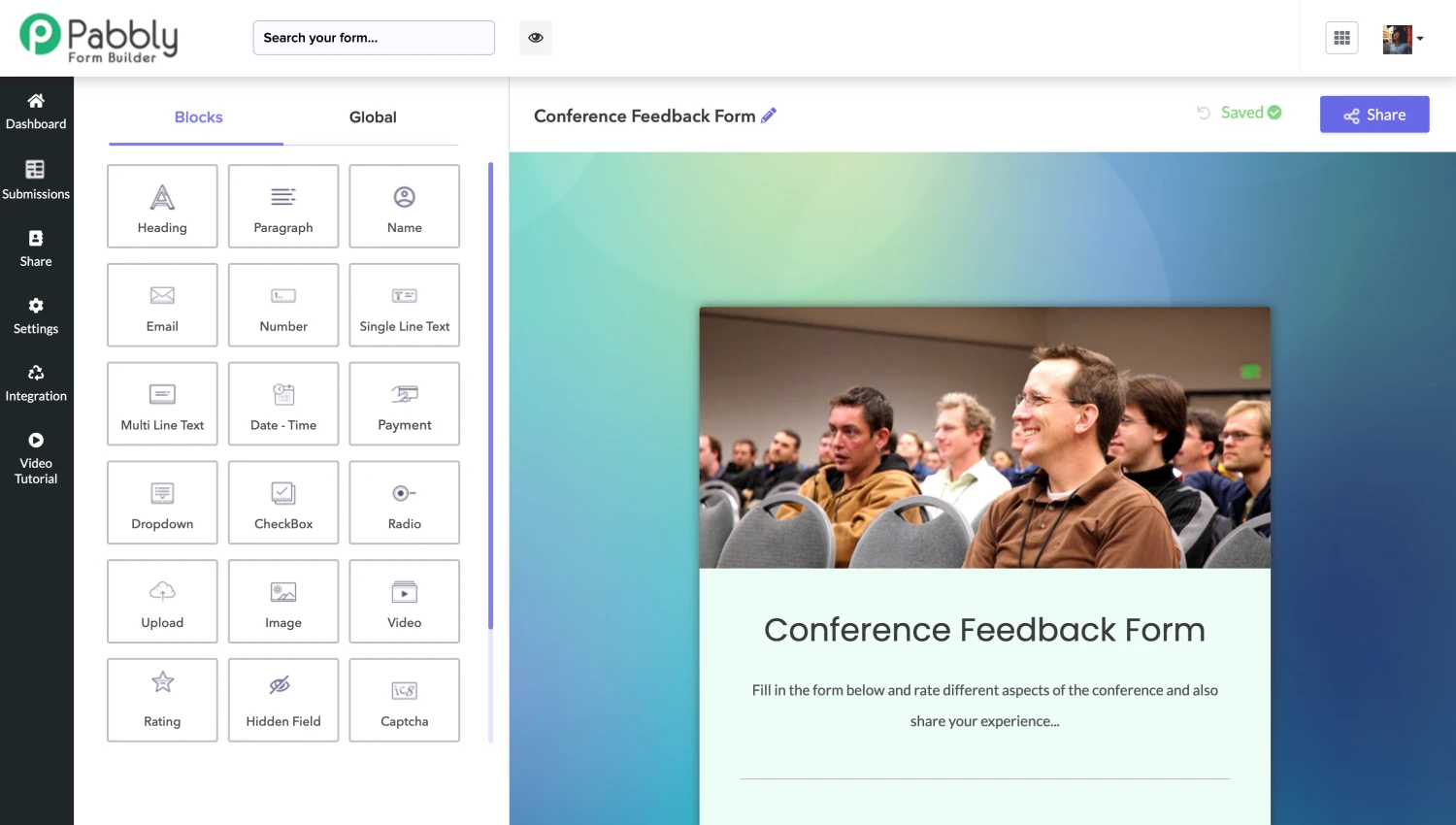This screenshot has width=1456, height=825.
Task: Insert the Date - Time block
Action: (283, 404)
